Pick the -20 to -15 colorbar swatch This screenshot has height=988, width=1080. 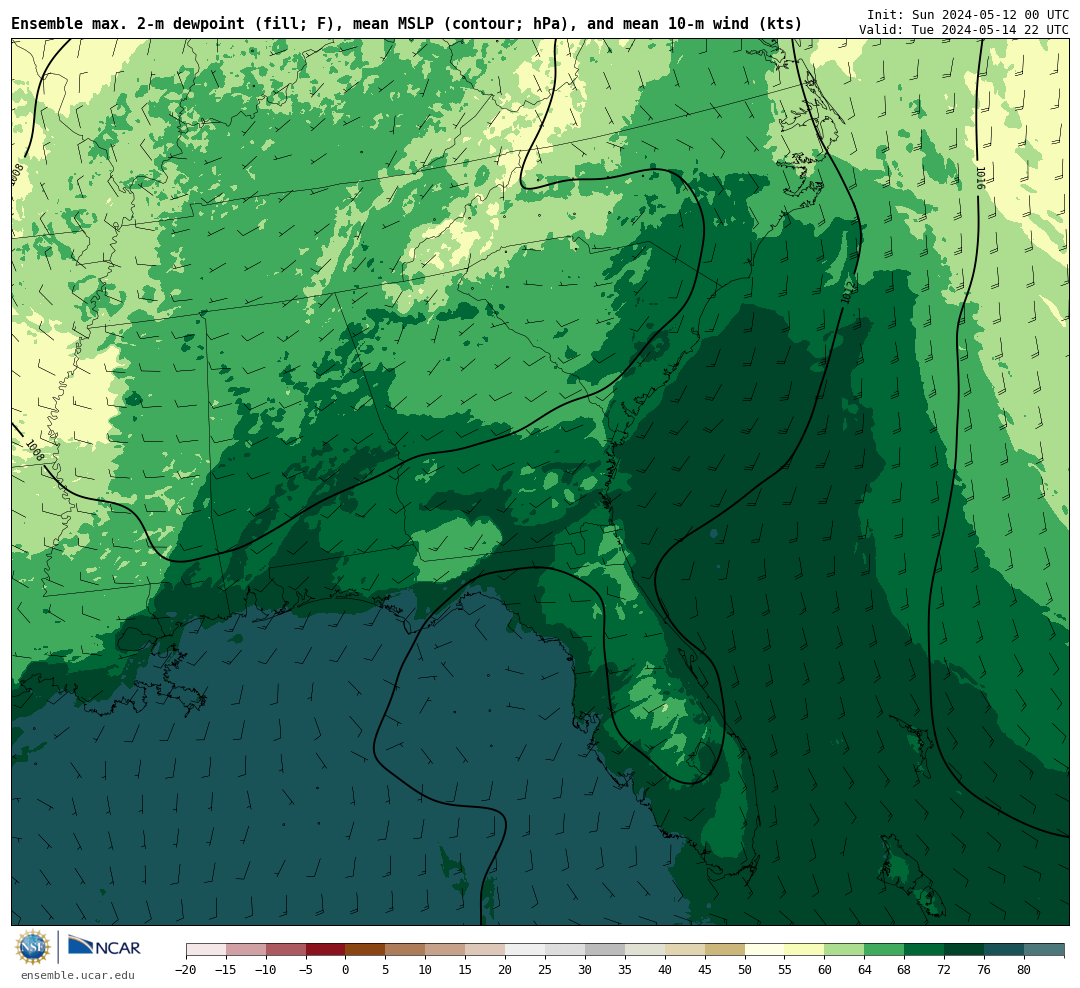(206, 949)
